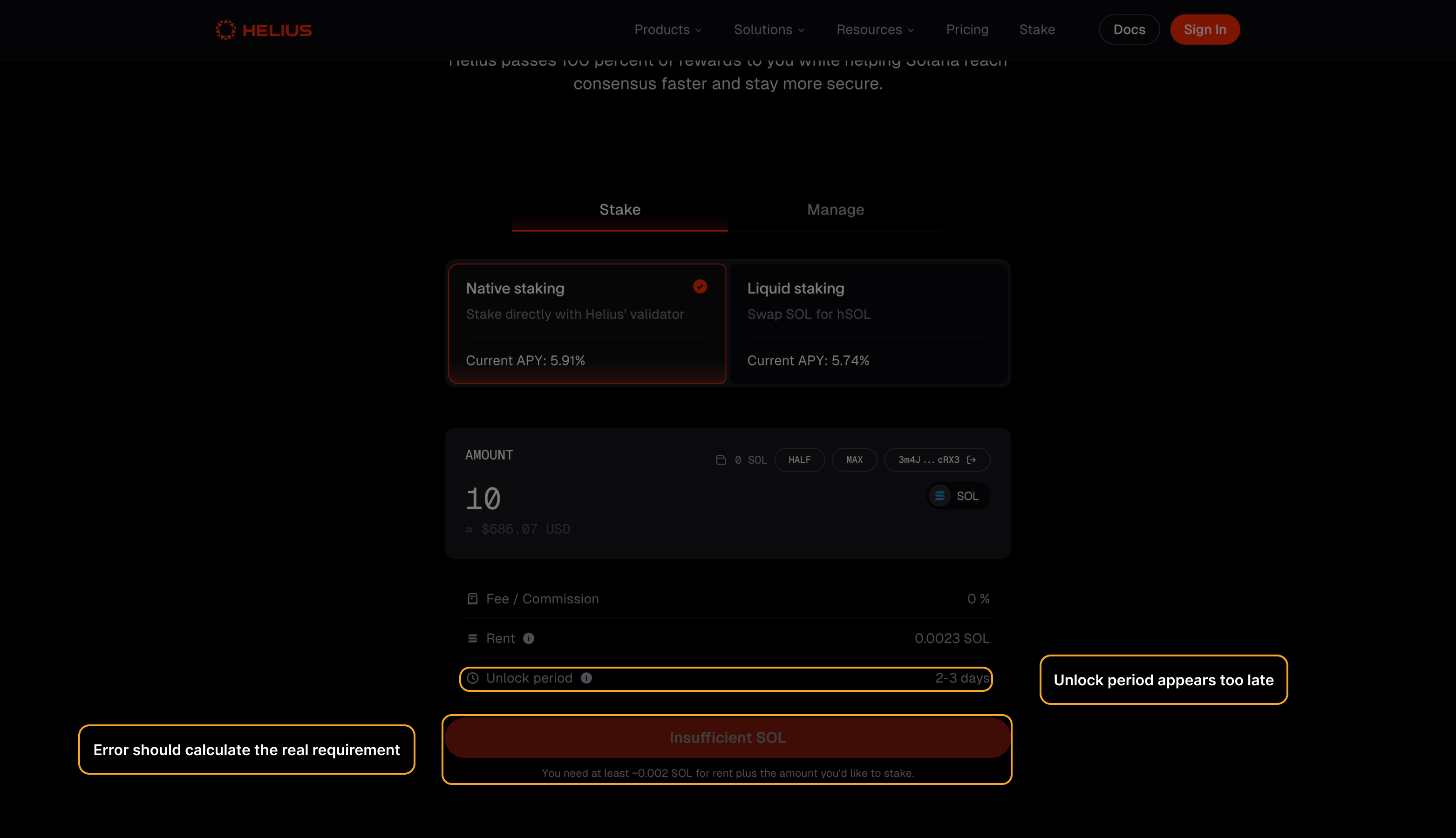Click the AMOUNT label
Screen dimensions: 1456x838
tap(489, 455)
